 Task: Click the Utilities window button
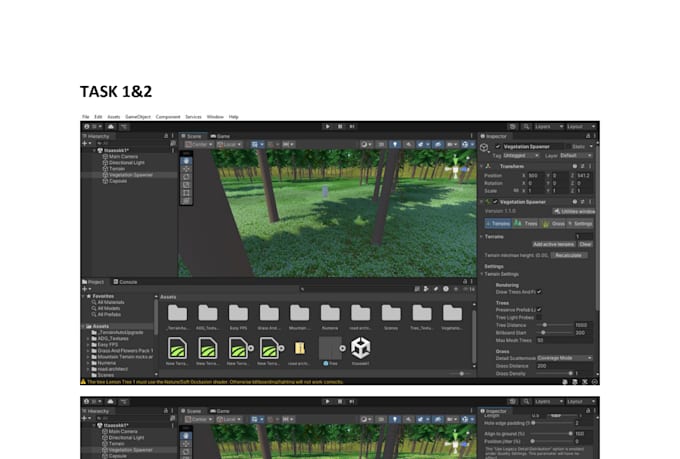click(574, 211)
